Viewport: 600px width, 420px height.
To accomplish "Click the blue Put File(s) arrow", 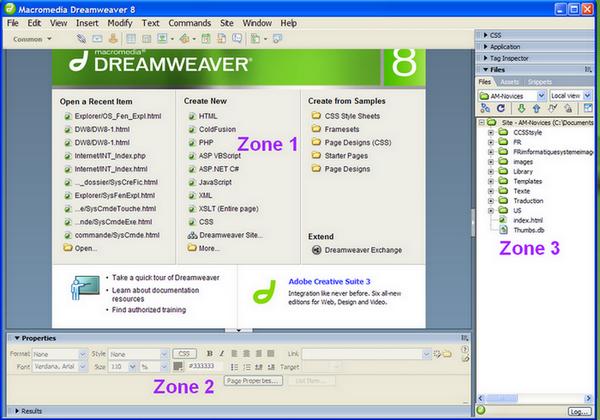I will pyautogui.click(x=536, y=109).
